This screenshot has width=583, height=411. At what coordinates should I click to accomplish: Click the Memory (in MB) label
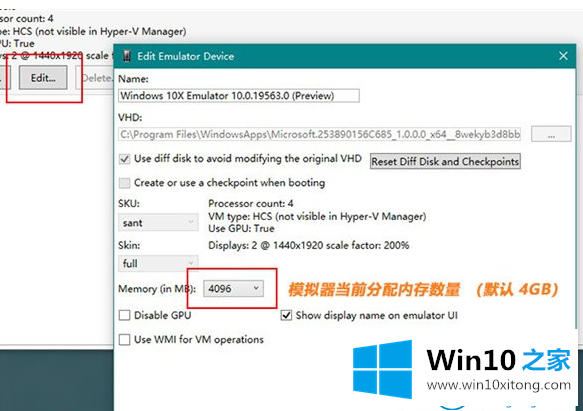coord(157,289)
